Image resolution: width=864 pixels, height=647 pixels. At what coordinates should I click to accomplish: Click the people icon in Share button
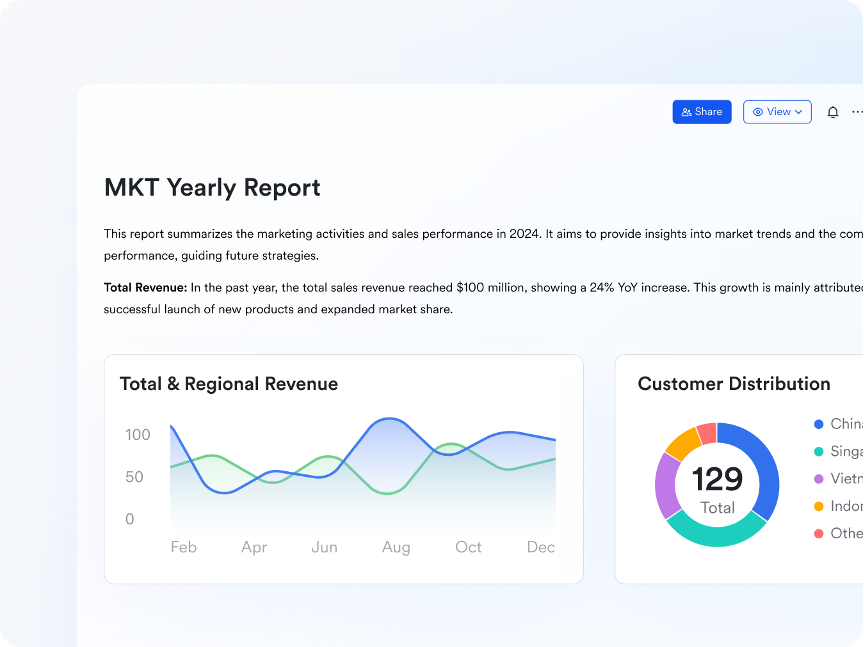coord(686,112)
